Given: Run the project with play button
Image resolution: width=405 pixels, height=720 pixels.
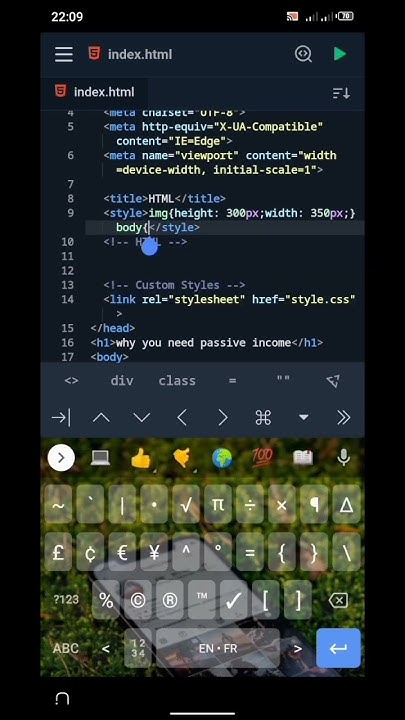Looking at the screenshot, I should coord(340,54).
